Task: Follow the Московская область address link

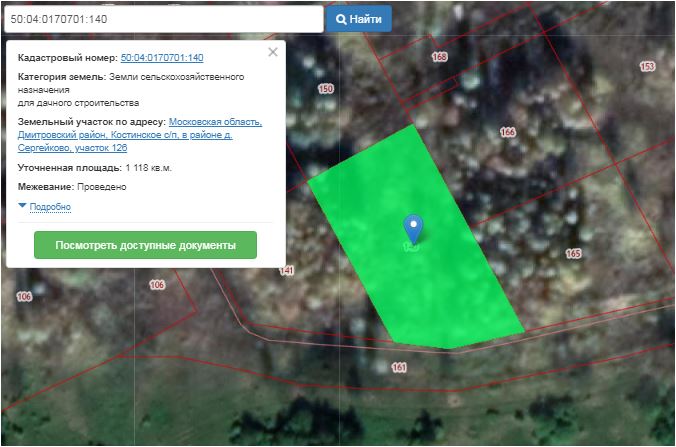Action: click(215, 122)
